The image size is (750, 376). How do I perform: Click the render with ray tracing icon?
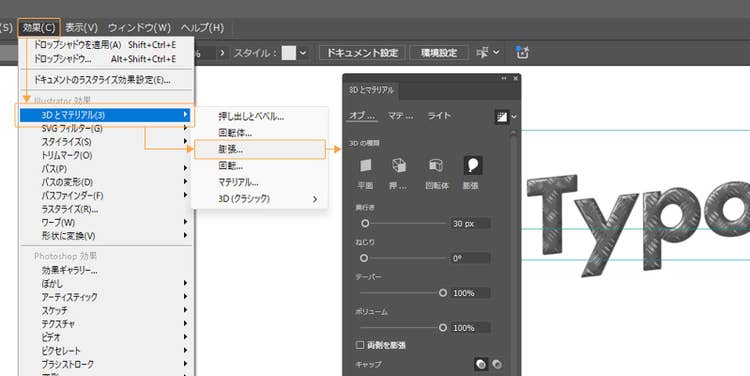coord(501,117)
